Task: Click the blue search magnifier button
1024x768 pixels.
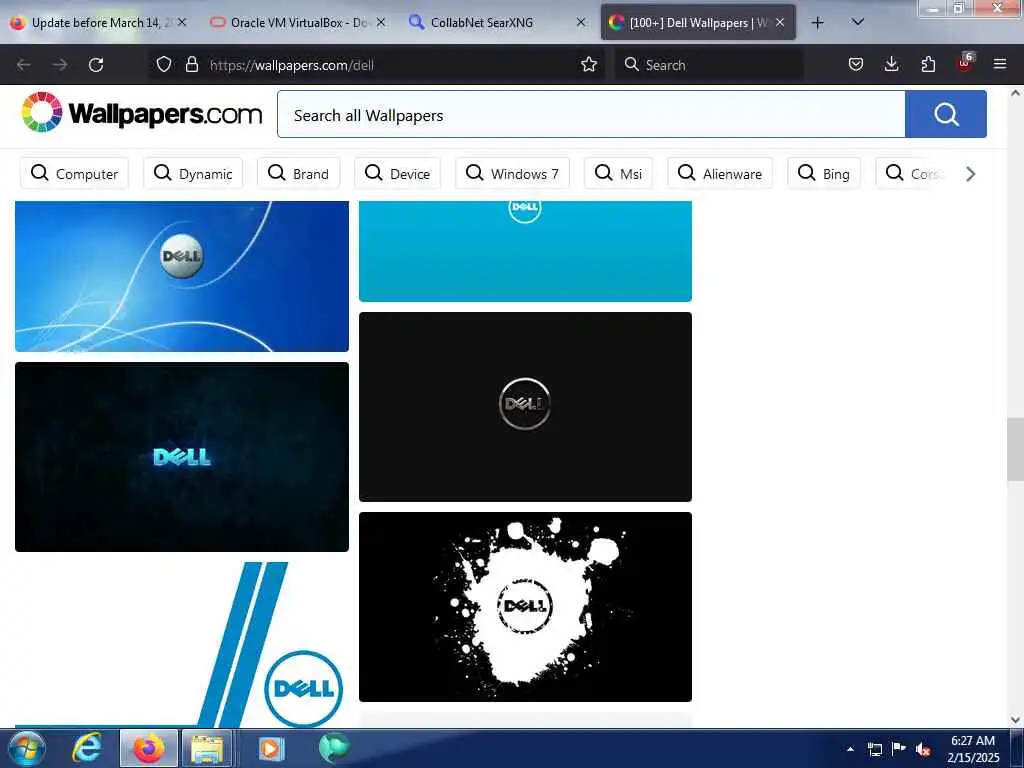Action: pos(946,114)
